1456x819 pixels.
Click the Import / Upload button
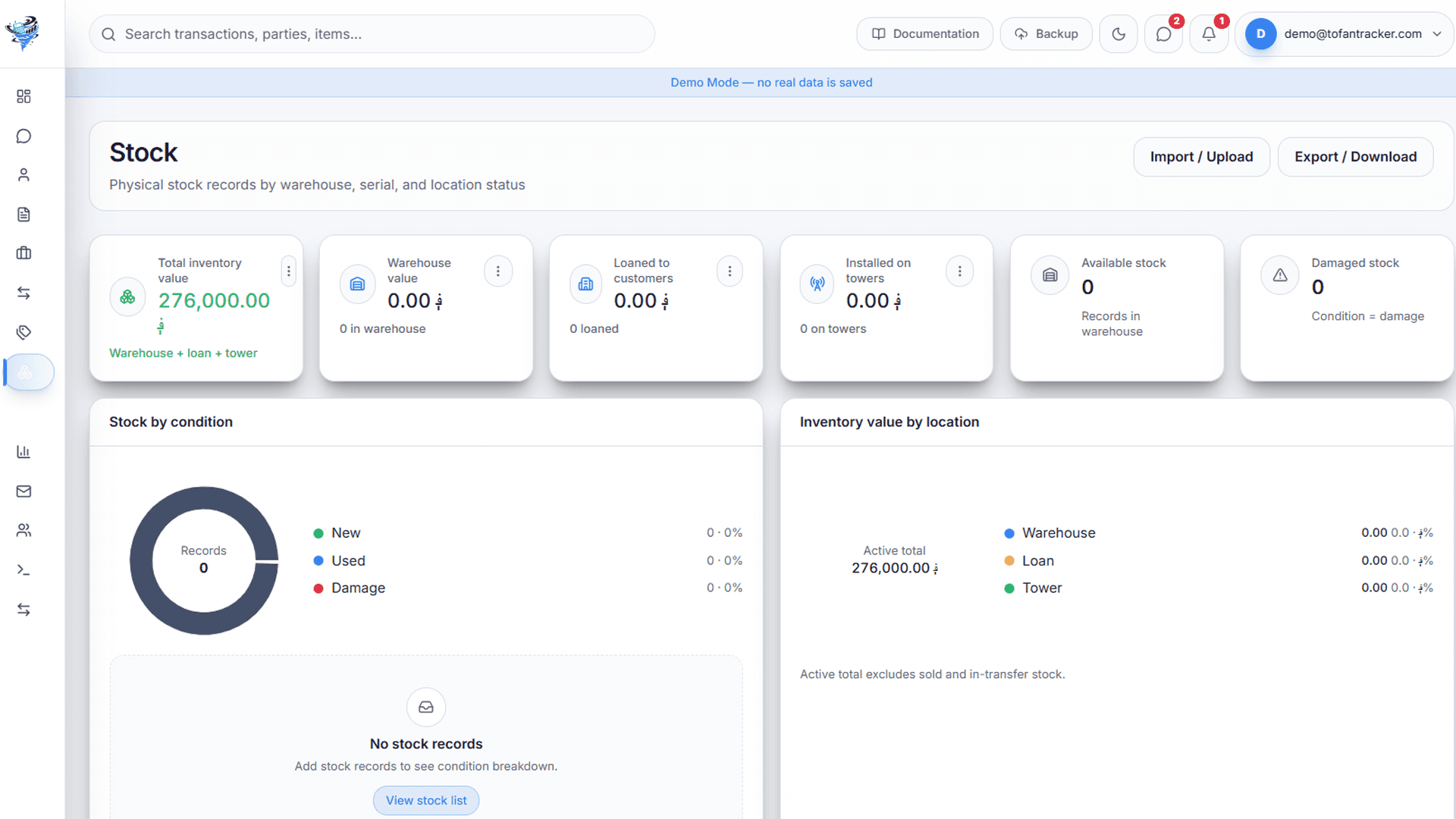click(x=1201, y=157)
